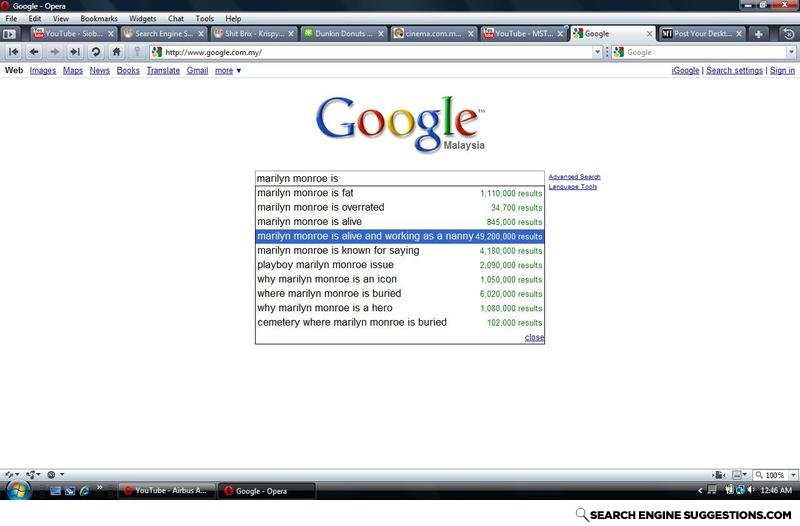Click the Opera toolbar Google search field
The height and width of the screenshot is (526, 800).
(x=704, y=52)
